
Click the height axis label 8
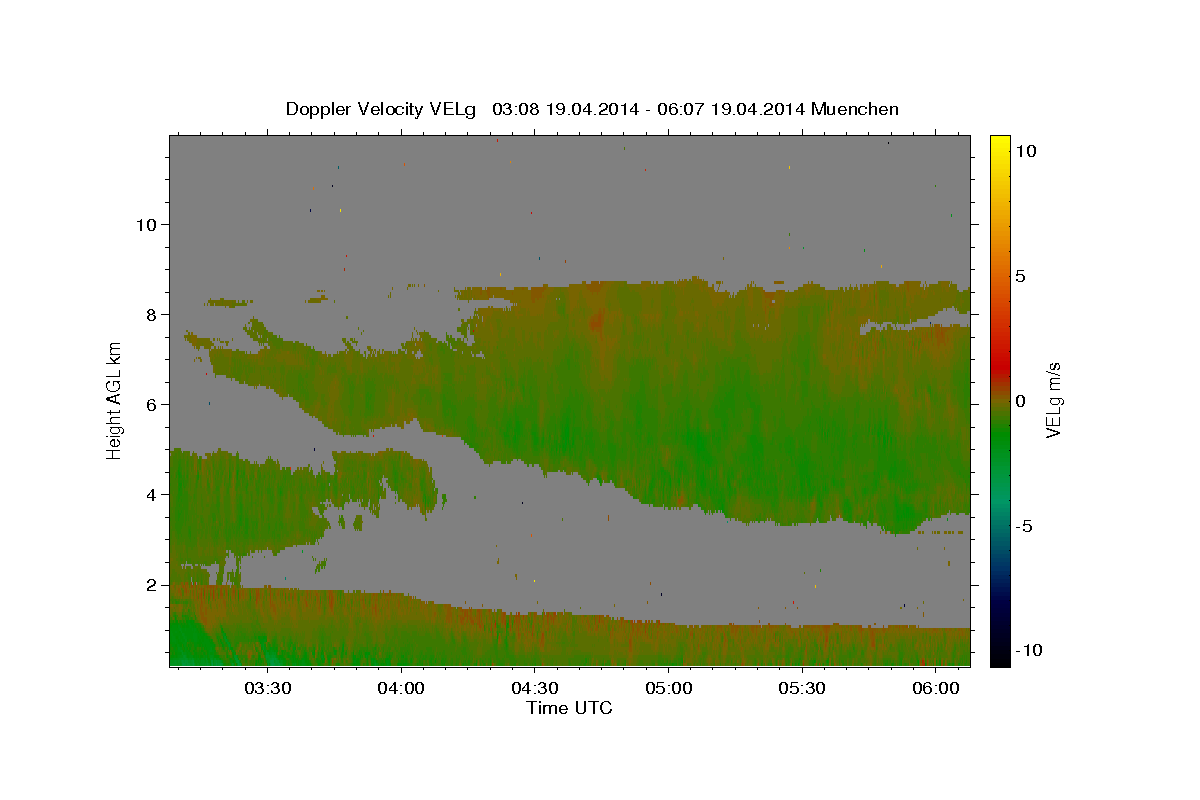click(152, 314)
